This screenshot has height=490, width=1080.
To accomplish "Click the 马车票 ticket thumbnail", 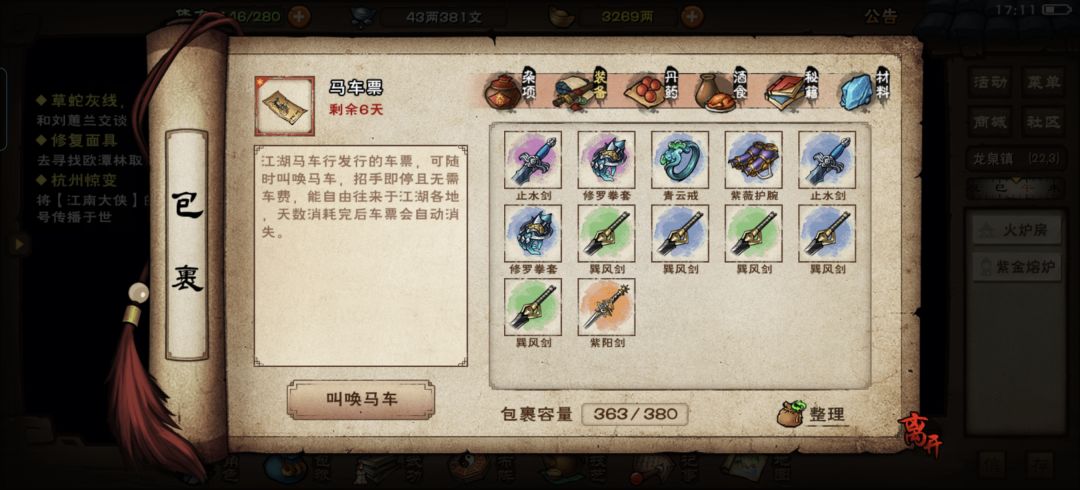I will point(284,105).
